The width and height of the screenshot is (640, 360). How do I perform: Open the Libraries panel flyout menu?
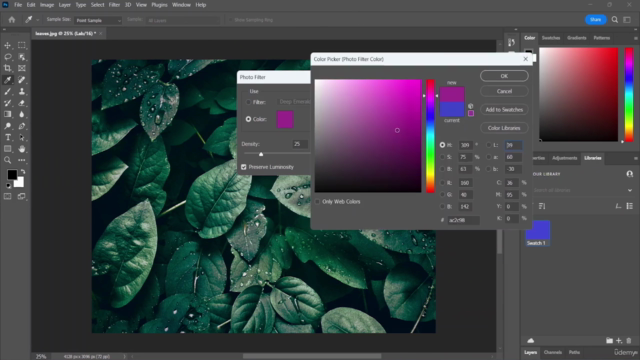pos(636,158)
